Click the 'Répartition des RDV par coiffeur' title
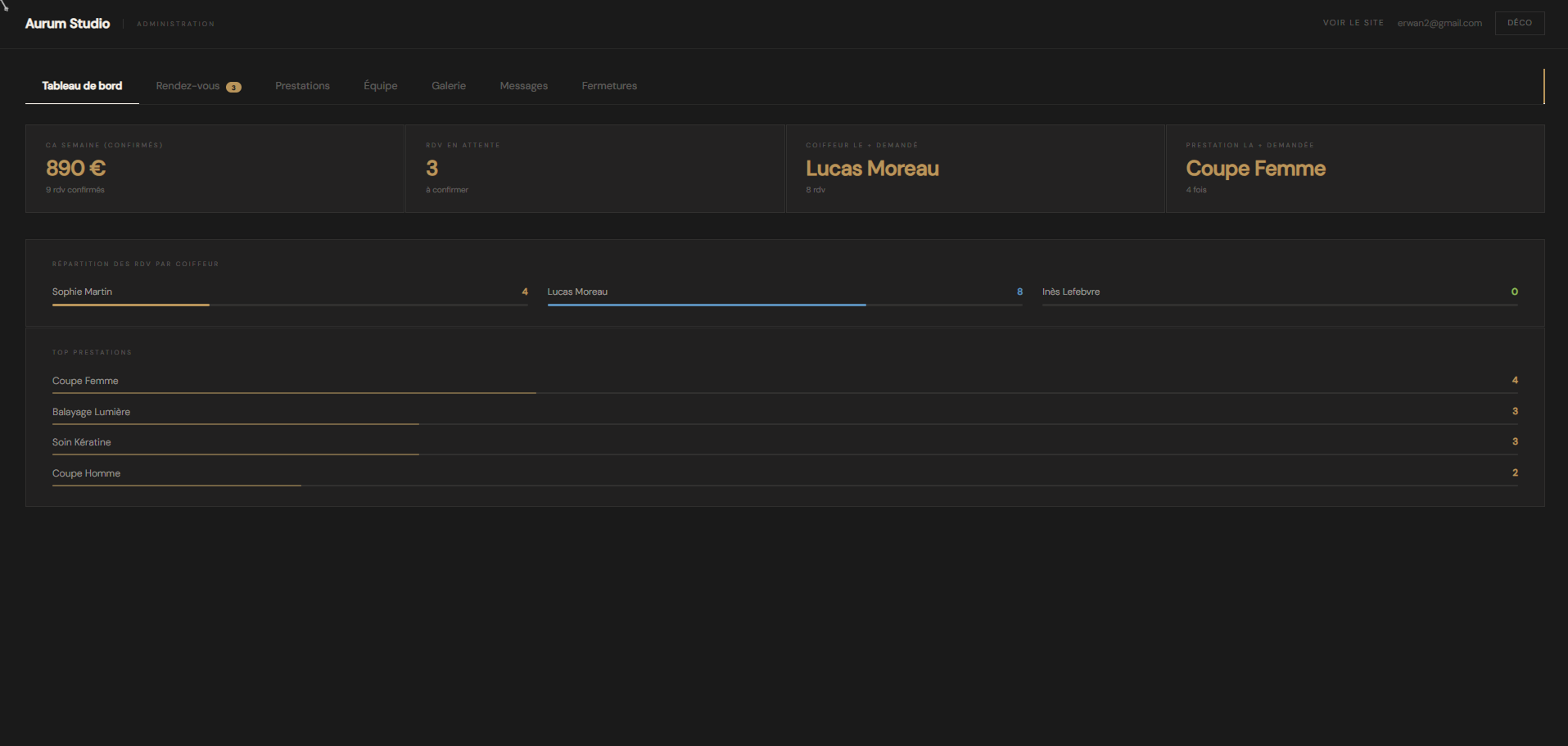1568x746 pixels. pos(136,264)
